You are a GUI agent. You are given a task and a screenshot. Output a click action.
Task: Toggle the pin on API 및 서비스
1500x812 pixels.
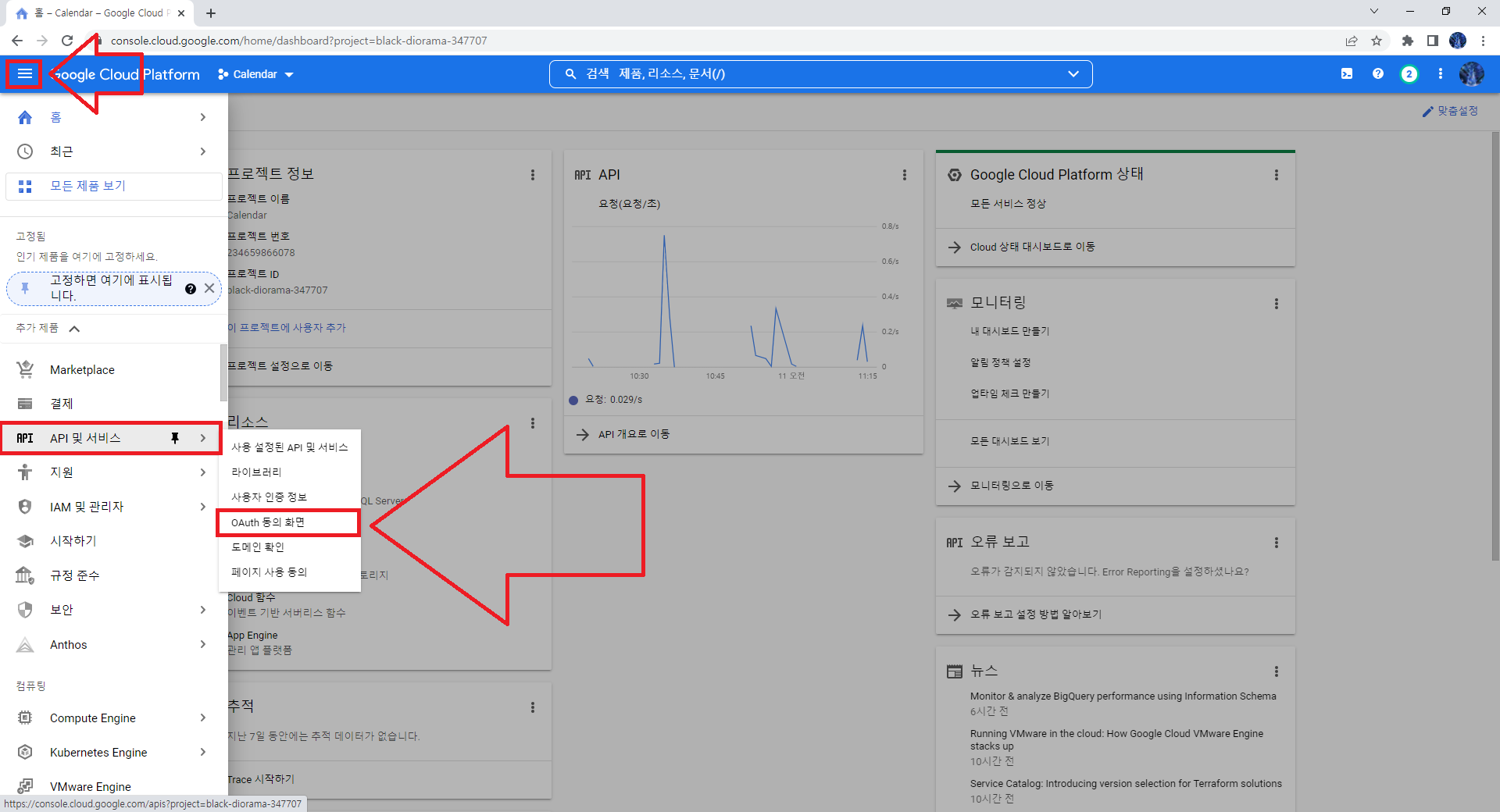coord(175,438)
